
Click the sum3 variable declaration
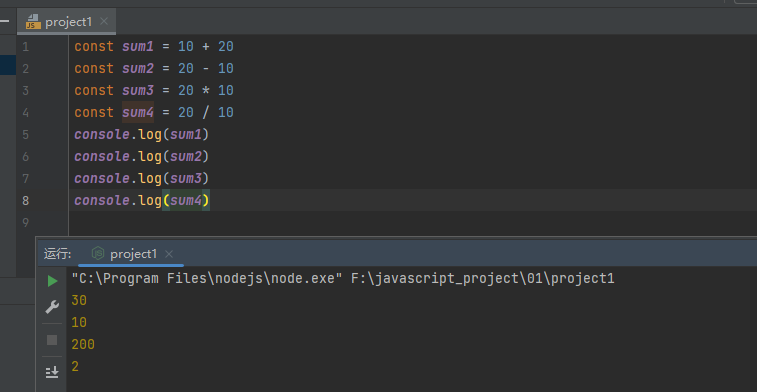[138, 90]
